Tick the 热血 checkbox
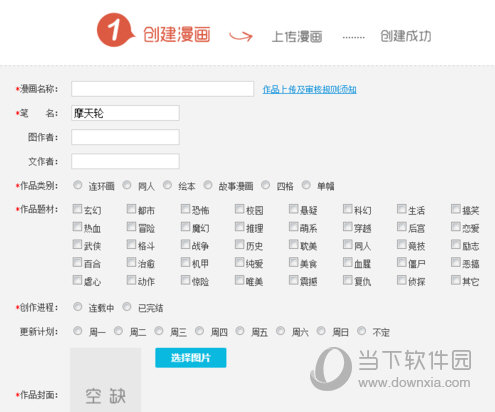Screen dimensions: 495x412 pyautogui.click(x=77, y=227)
